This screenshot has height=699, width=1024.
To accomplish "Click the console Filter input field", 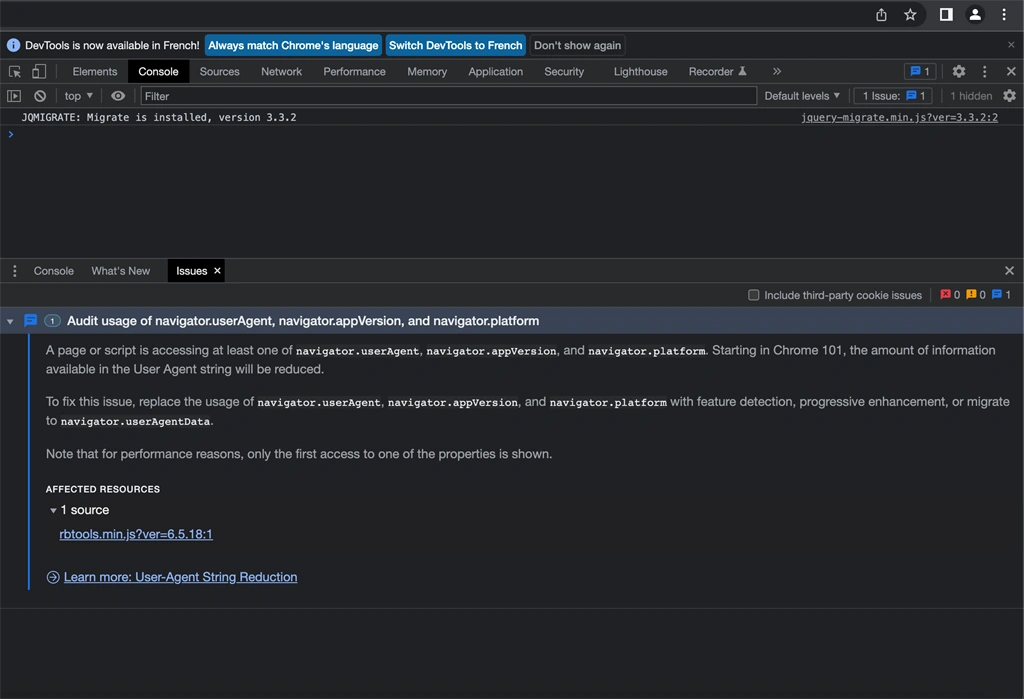I will [x=449, y=96].
